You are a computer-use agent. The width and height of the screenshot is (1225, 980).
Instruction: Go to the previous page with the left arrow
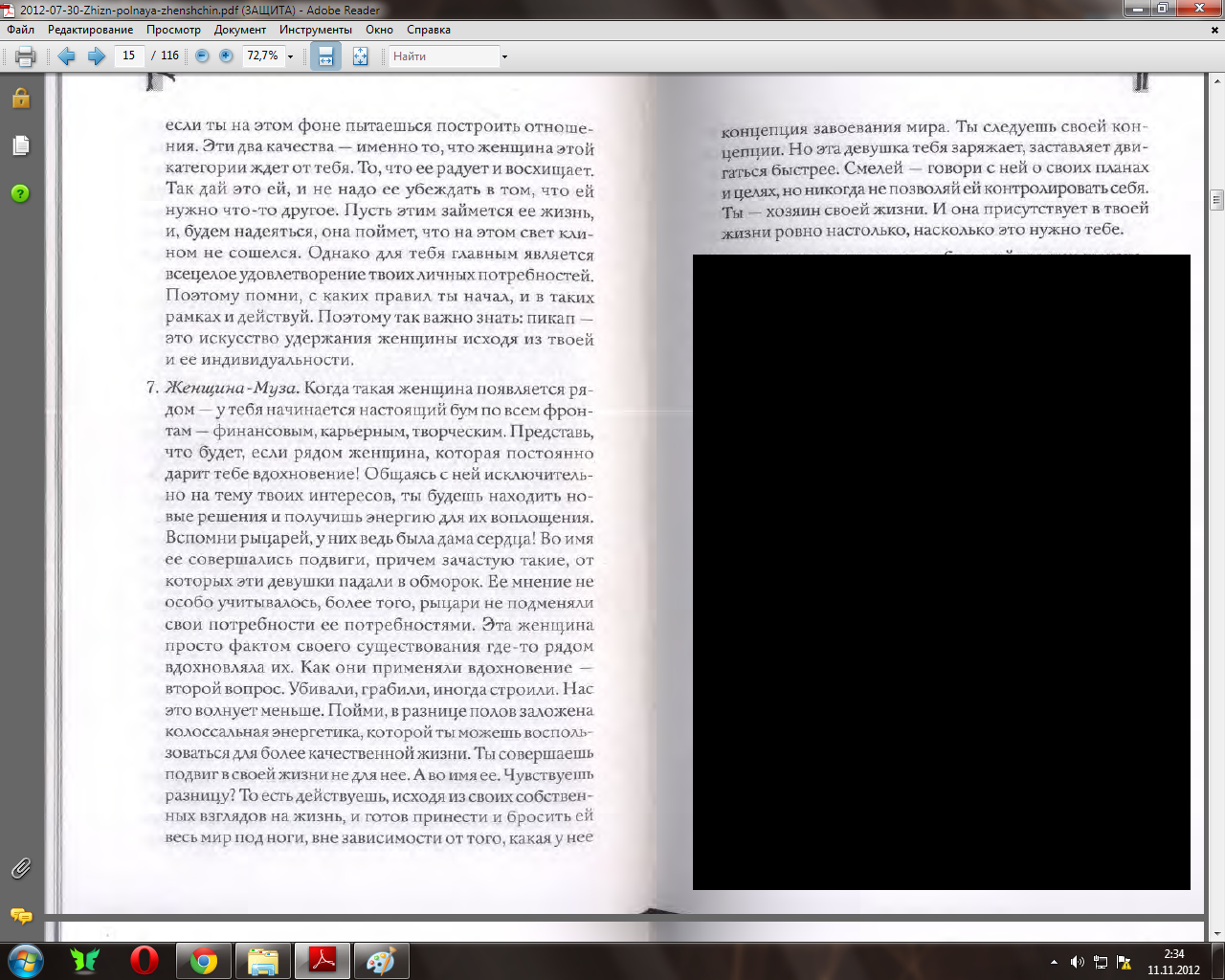66,56
